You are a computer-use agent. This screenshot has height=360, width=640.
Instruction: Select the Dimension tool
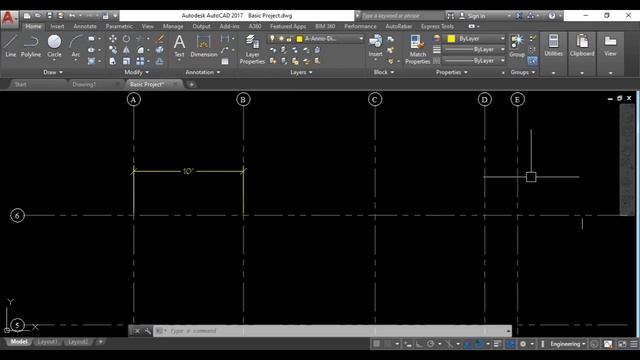[204, 46]
